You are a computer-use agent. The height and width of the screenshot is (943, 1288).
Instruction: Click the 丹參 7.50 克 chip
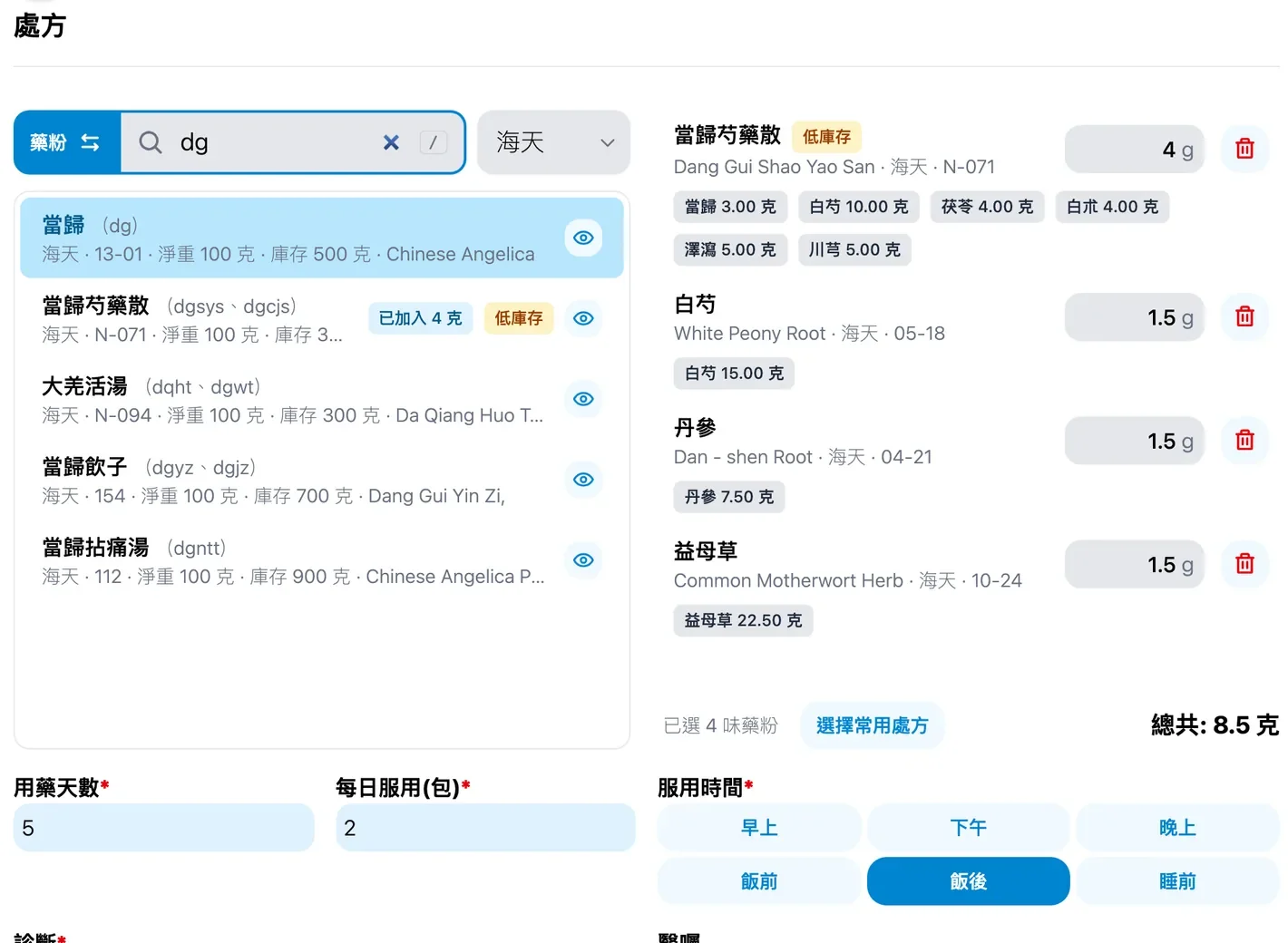[x=729, y=497]
